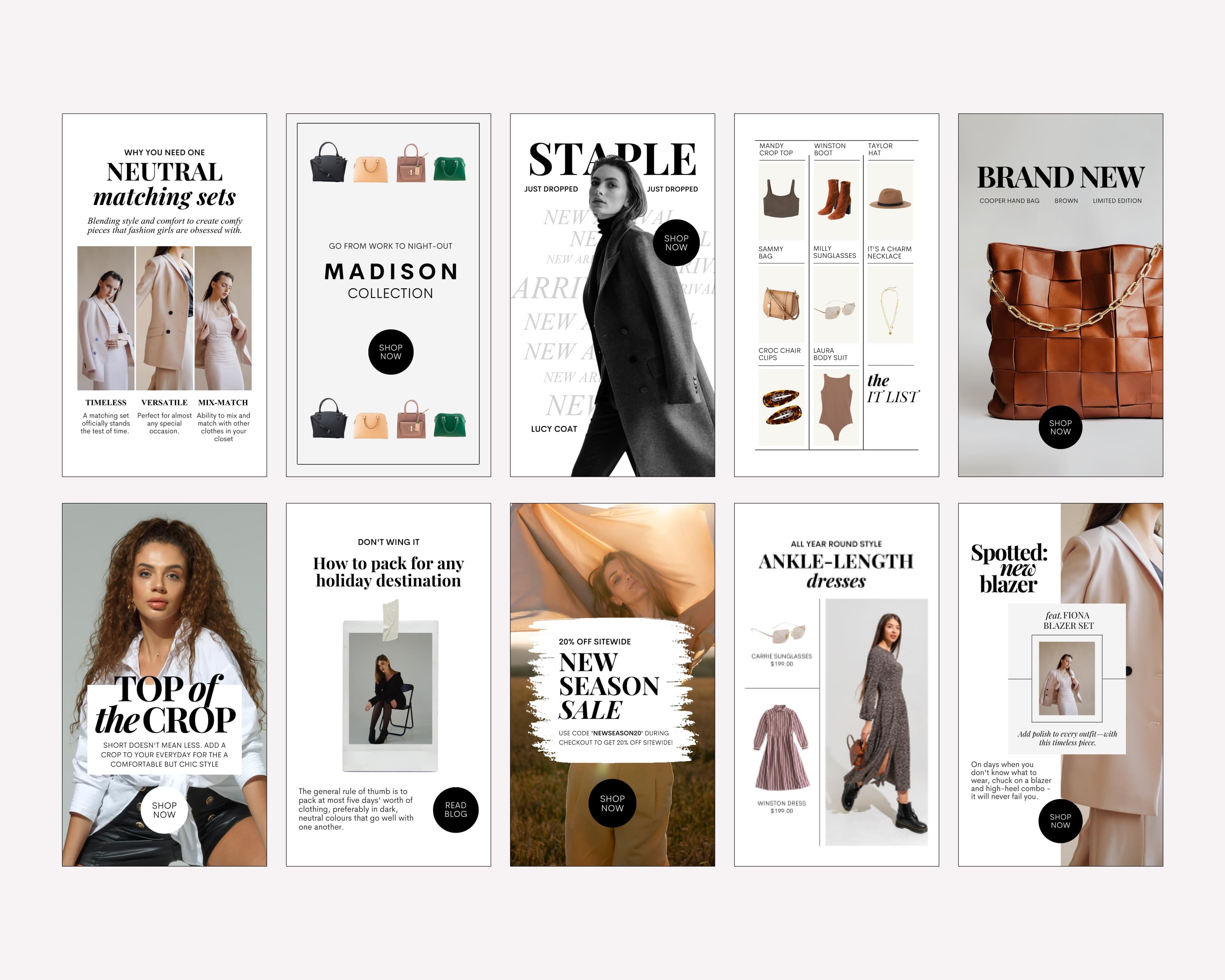Select the polaroid photo of seated woman
Screen dimensions: 1225x980
click(x=390, y=688)
